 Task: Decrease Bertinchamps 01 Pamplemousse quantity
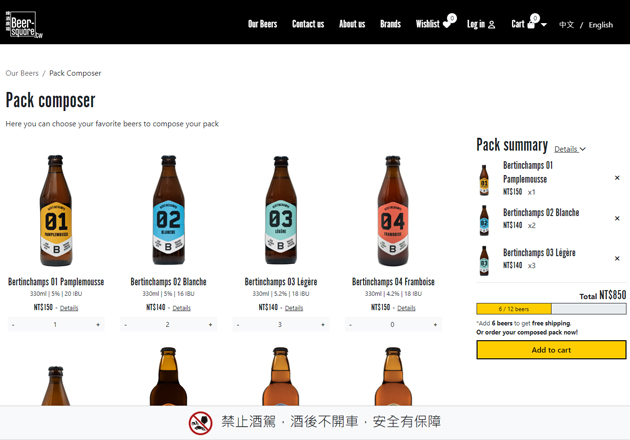coord(13,325)
